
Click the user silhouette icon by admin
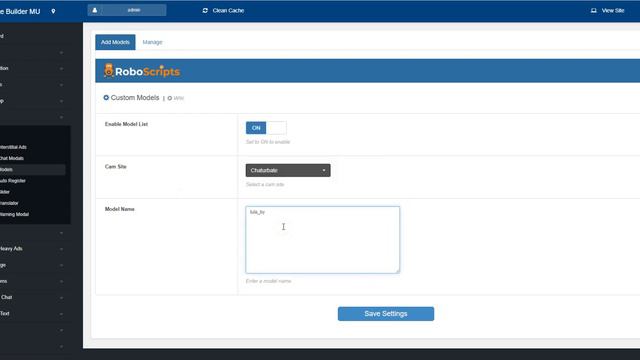click(x=95, y=10)
